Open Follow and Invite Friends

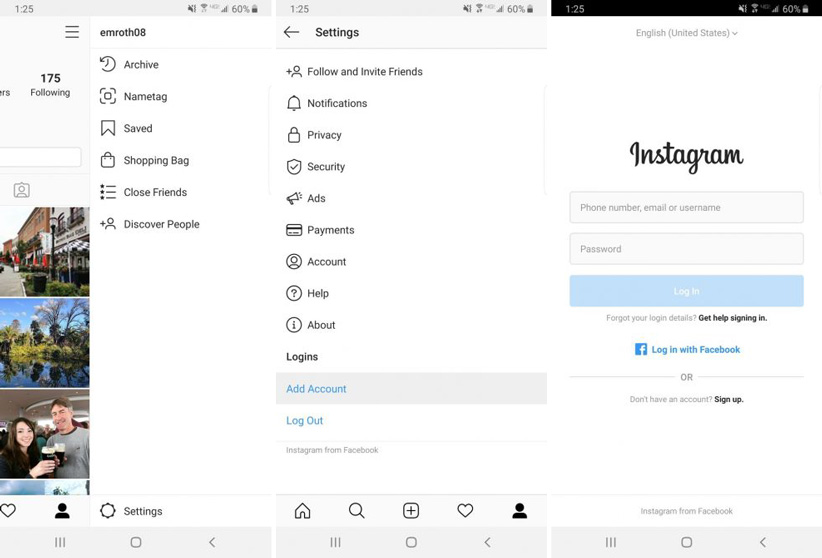click(411, 71)
